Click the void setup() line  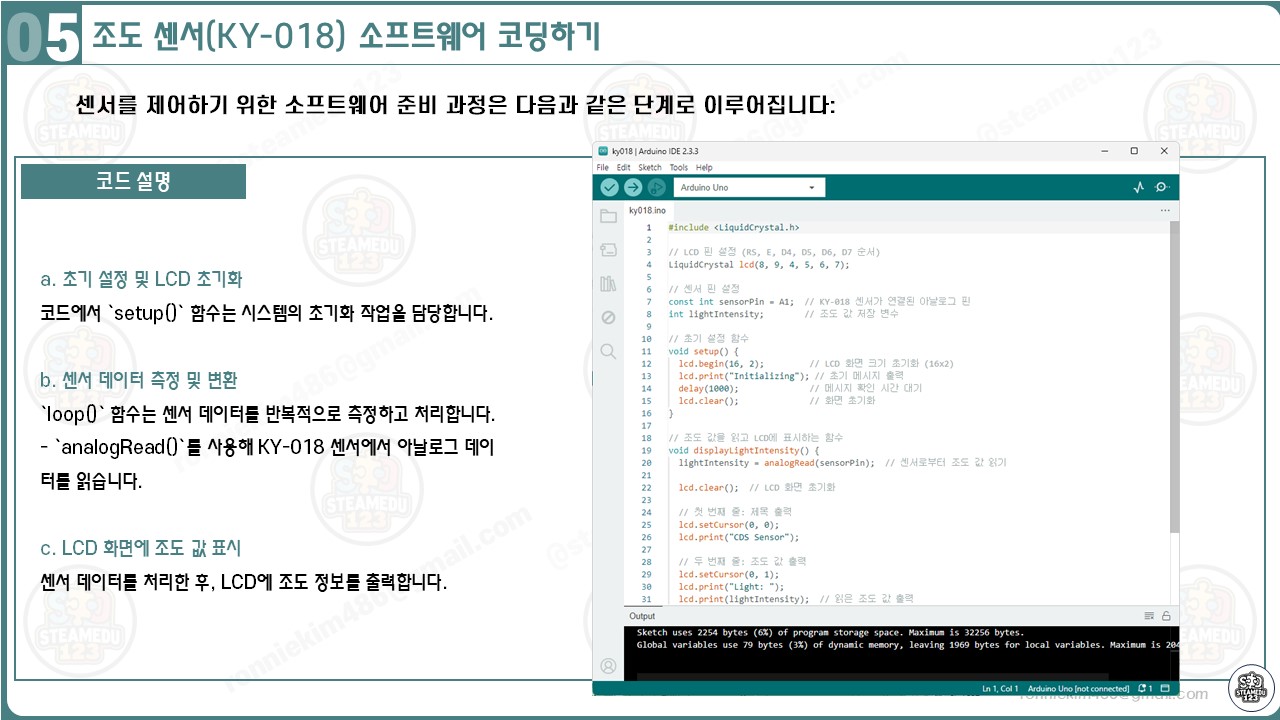[703, 351]
